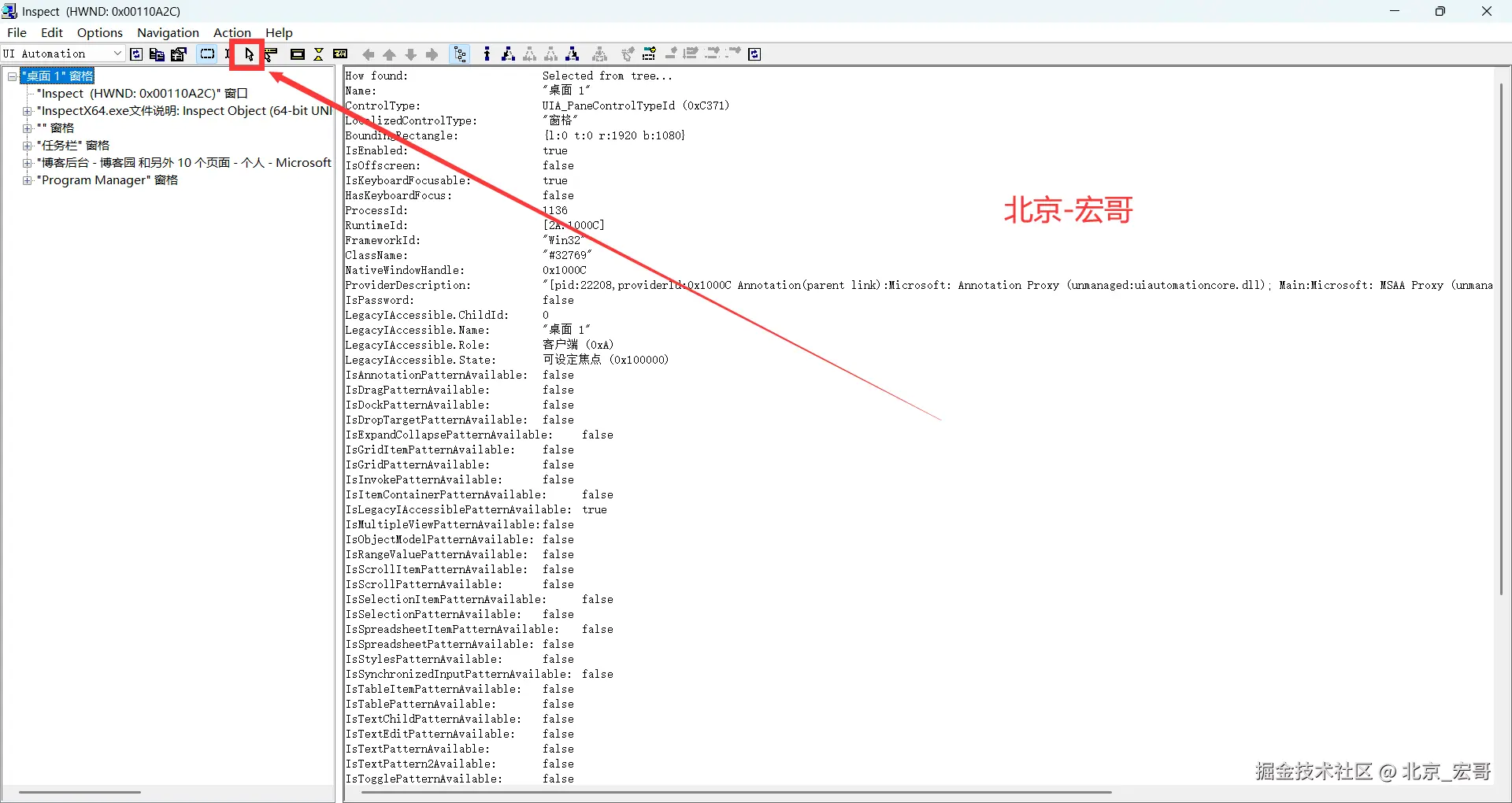Toggle the Watch Tooltips toolbar button
The height and width of the screenshot is (803, 1512).
pos(272,54)
